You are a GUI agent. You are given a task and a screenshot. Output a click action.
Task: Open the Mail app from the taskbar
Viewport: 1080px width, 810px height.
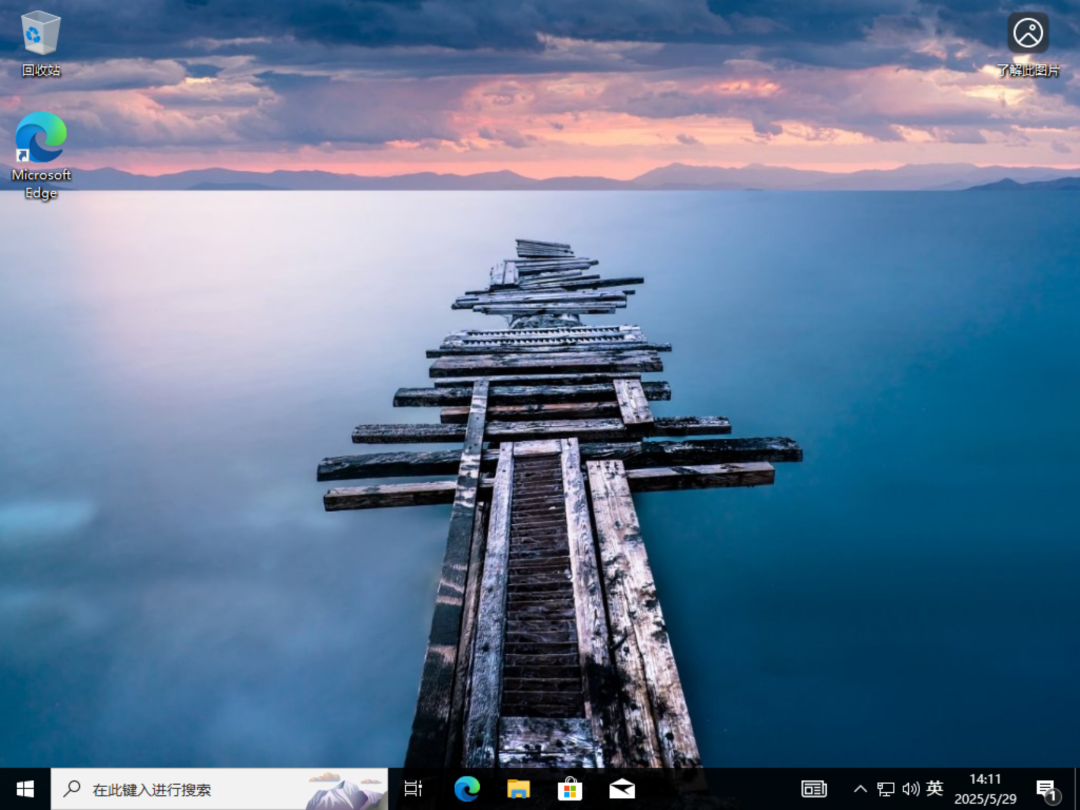pos(621,789)
